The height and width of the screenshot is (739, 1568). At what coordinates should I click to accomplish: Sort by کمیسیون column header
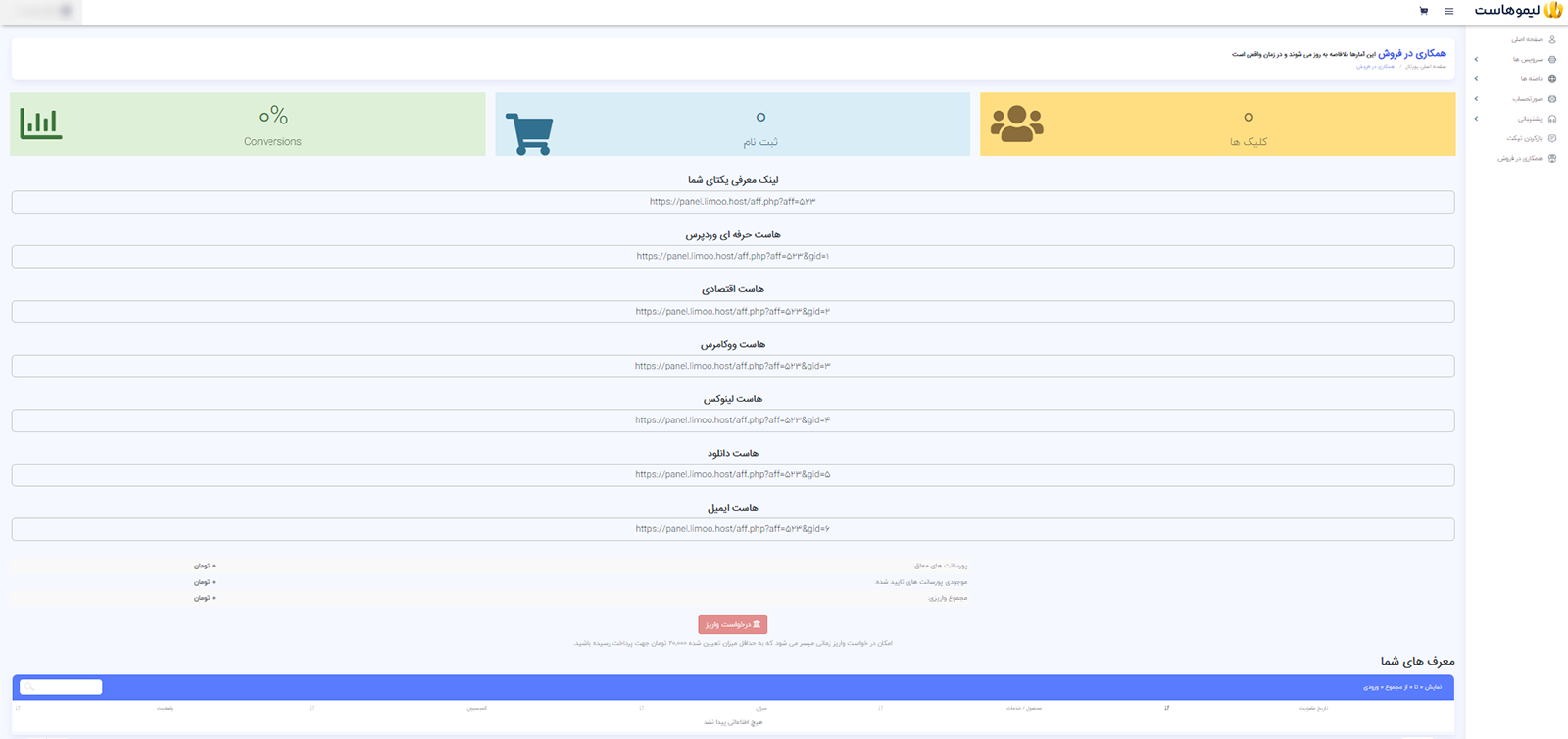coord(476,707)
